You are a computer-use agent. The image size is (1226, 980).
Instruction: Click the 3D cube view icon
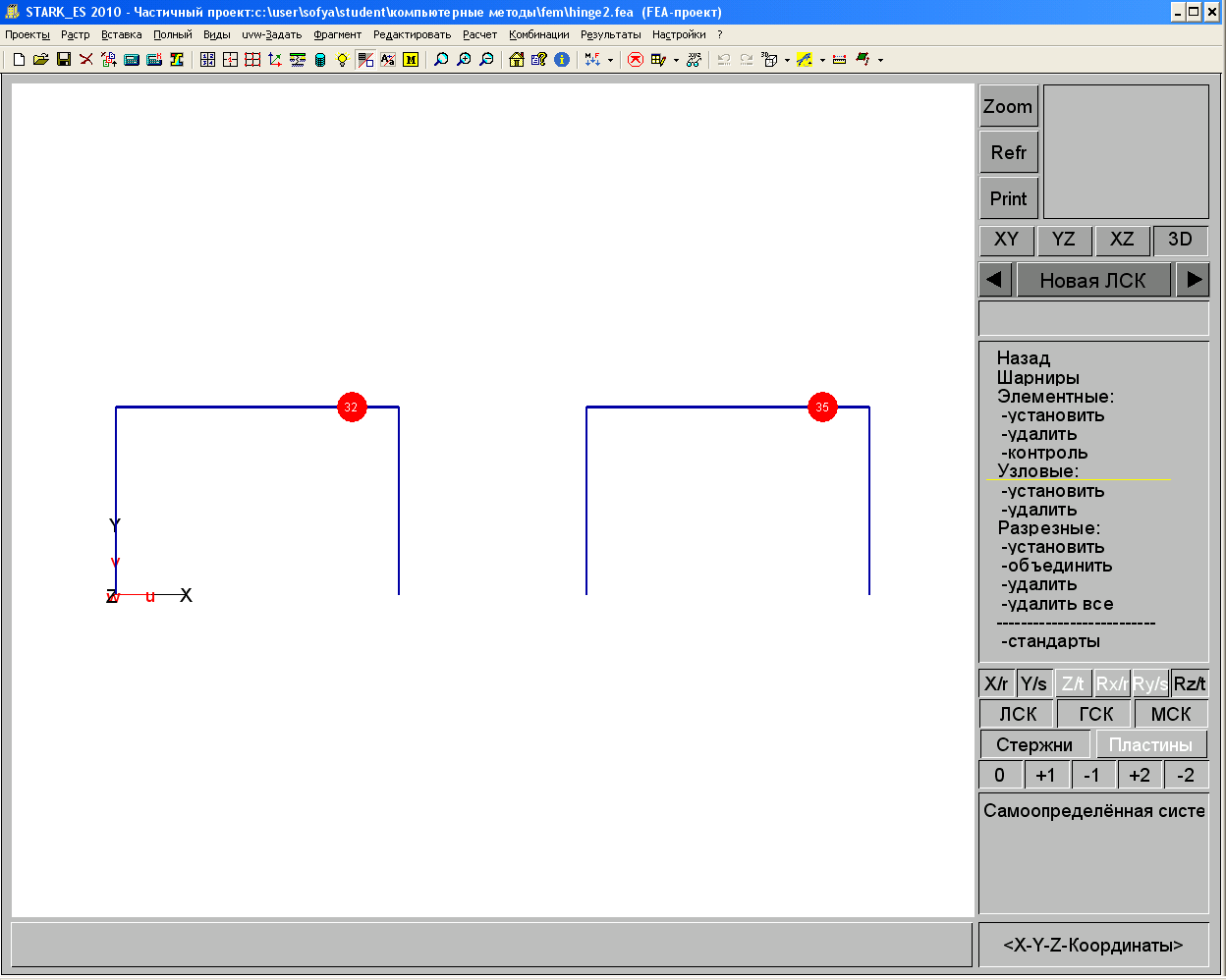click(769, 60)
